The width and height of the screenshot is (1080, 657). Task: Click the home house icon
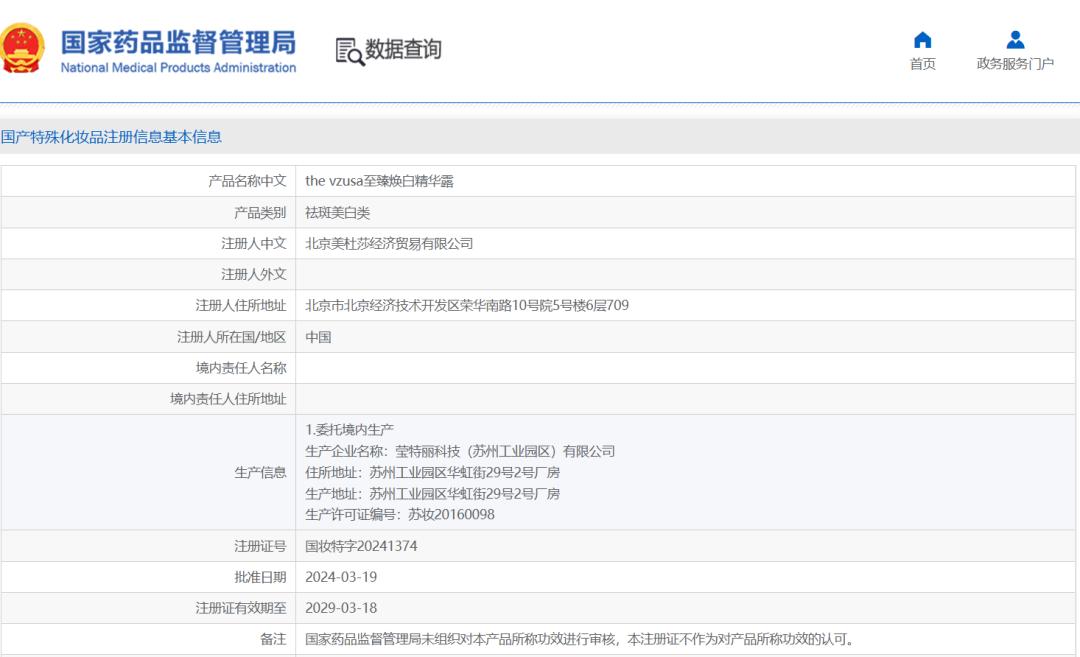point(922,40)
